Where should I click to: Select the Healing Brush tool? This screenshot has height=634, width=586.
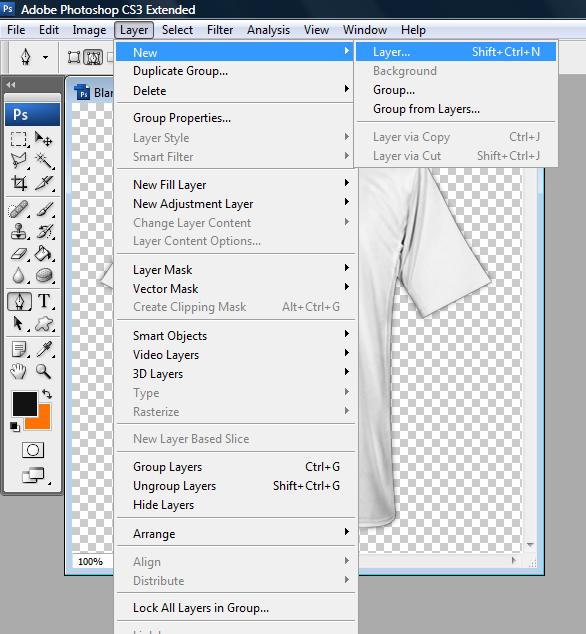pos(19,209)
